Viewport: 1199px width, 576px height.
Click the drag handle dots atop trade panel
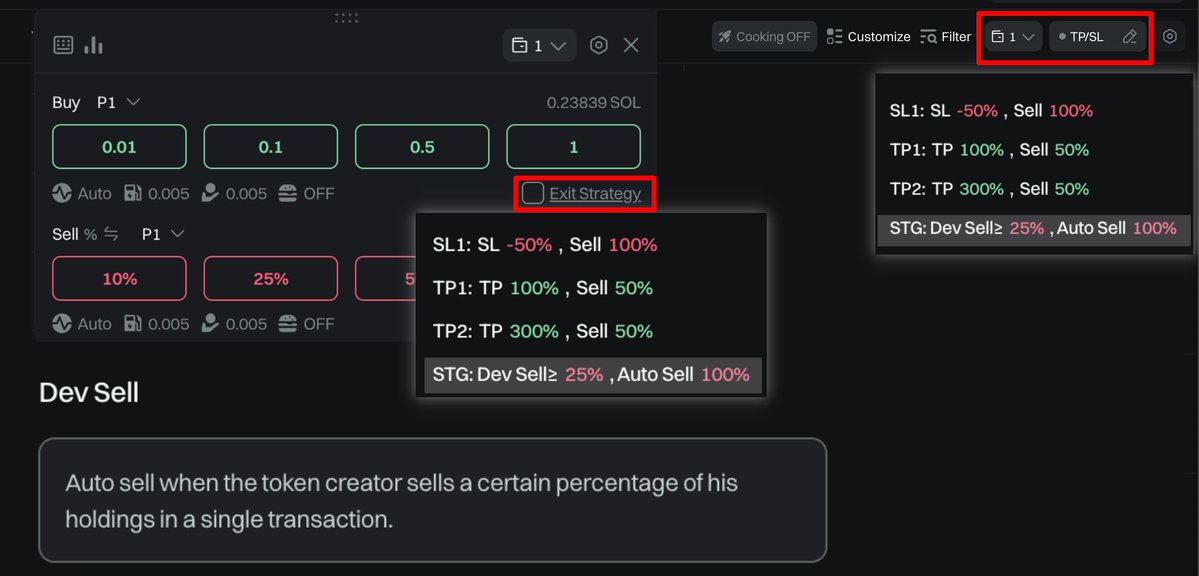click(346, 18)
